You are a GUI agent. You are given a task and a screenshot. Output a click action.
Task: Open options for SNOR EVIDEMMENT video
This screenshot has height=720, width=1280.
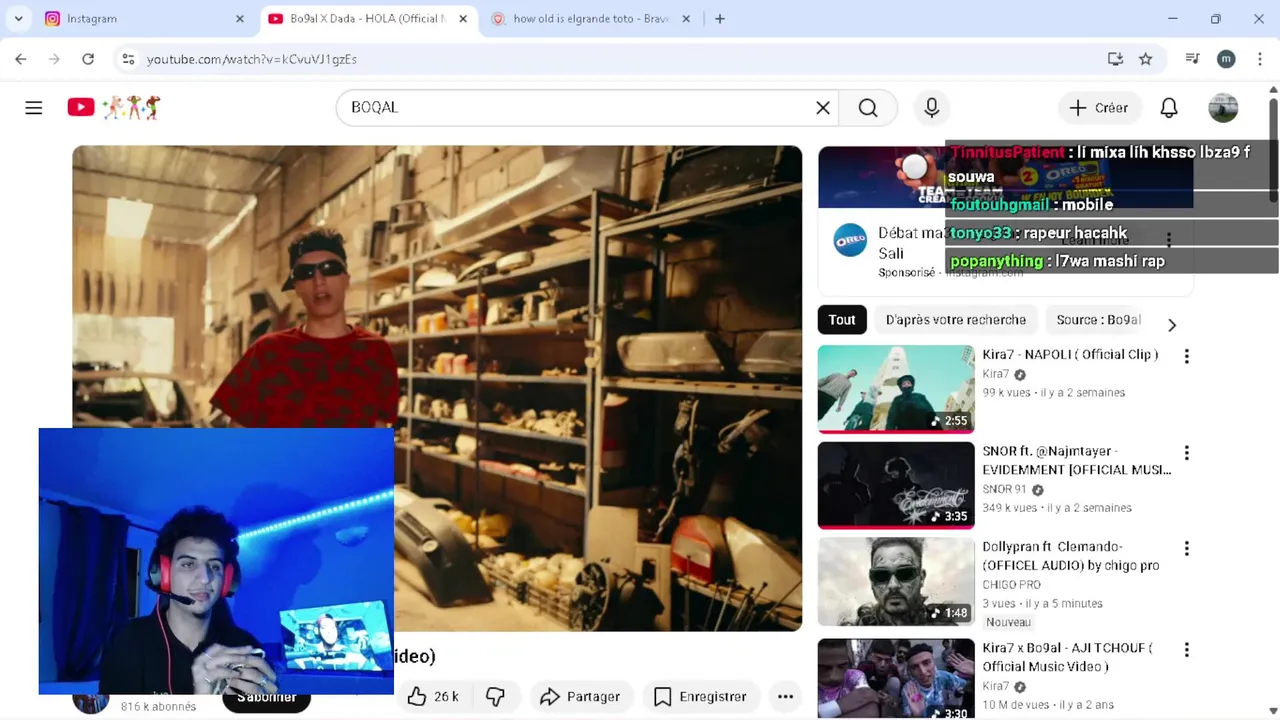tap(1186, 453)
